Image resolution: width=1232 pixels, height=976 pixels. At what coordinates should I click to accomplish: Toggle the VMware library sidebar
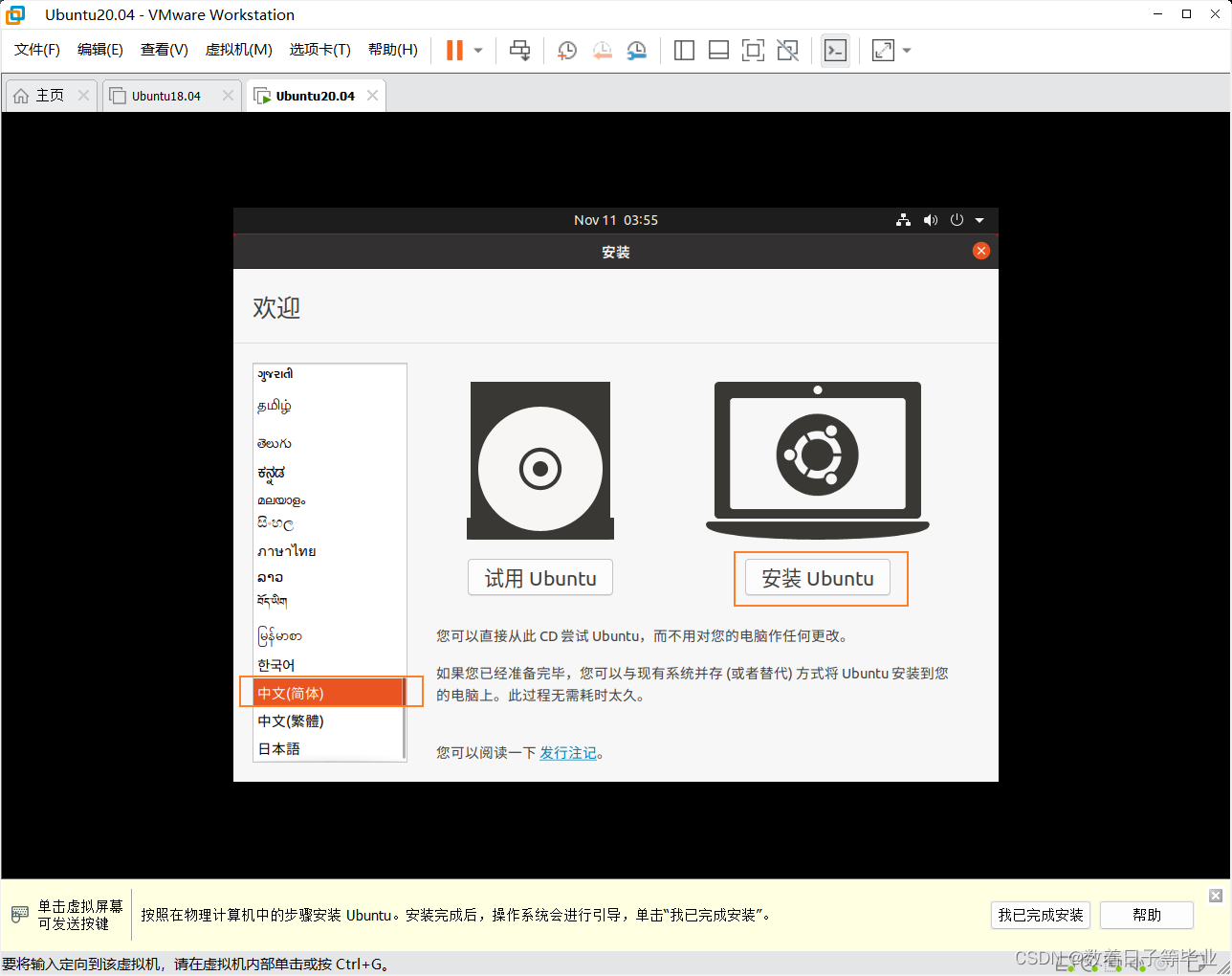684,51
